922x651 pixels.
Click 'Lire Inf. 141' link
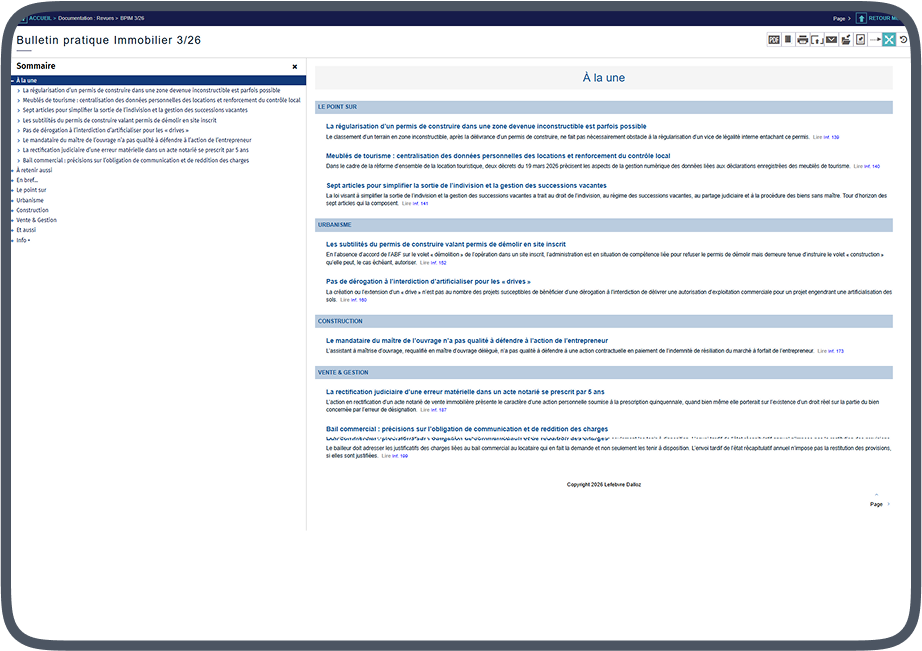point(415,203)
